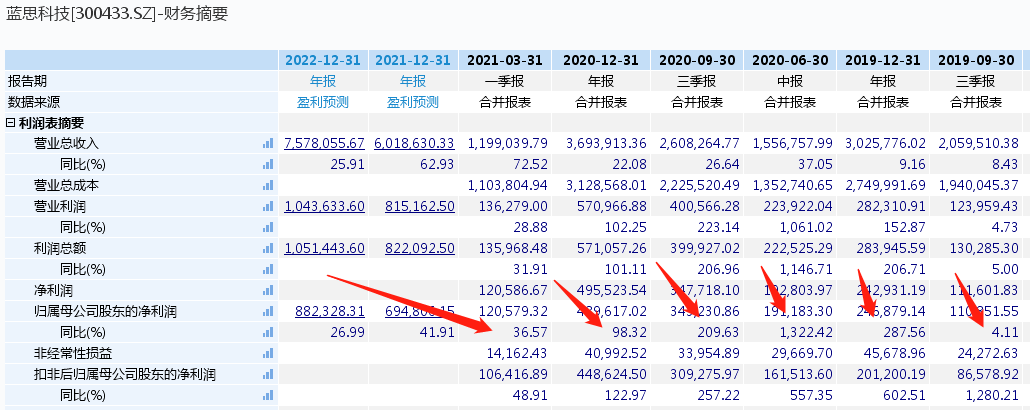Open chart icon for 利润总额 同比(%) row

[267, 269]
